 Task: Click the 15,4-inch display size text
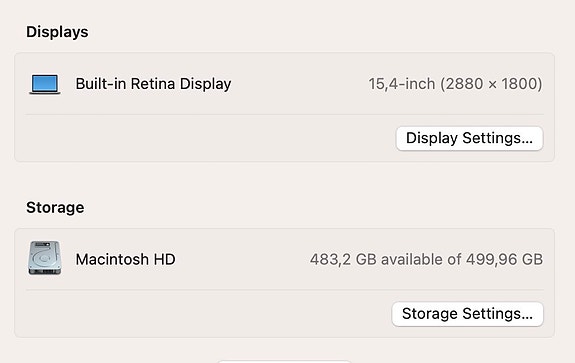click(402, 84)
